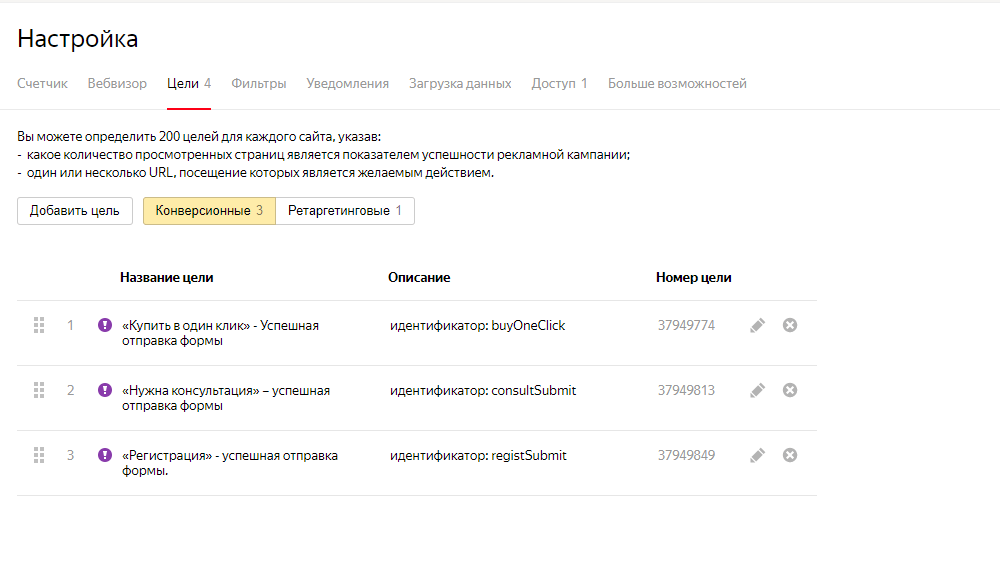Delete the consultSubmit goal
The height and width of the screenshot is (563, 1000).
tap(790, 390)
